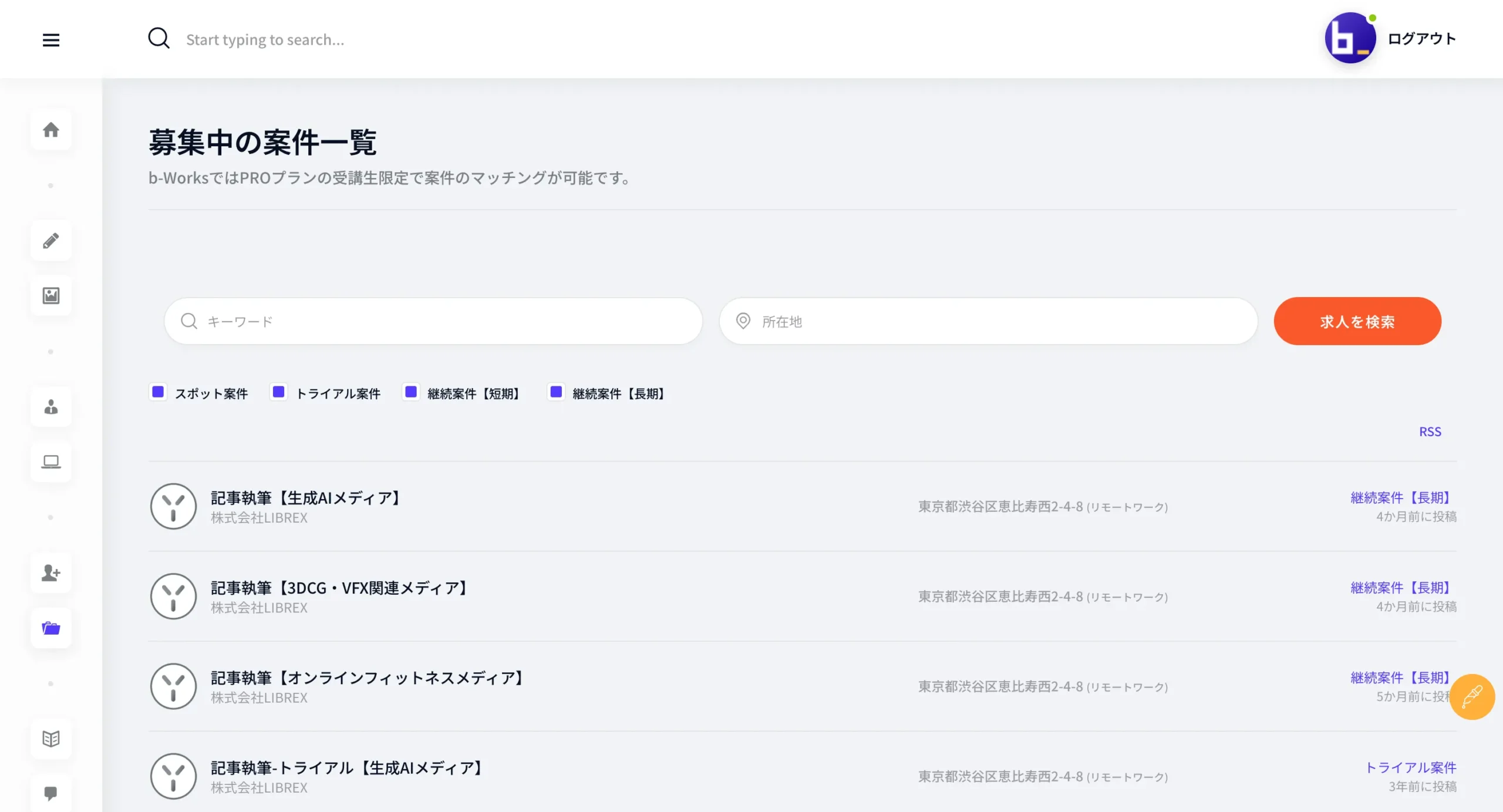Open the blue folder sidebar icon
Viewport: 1503px width, 812px height.
51,628
